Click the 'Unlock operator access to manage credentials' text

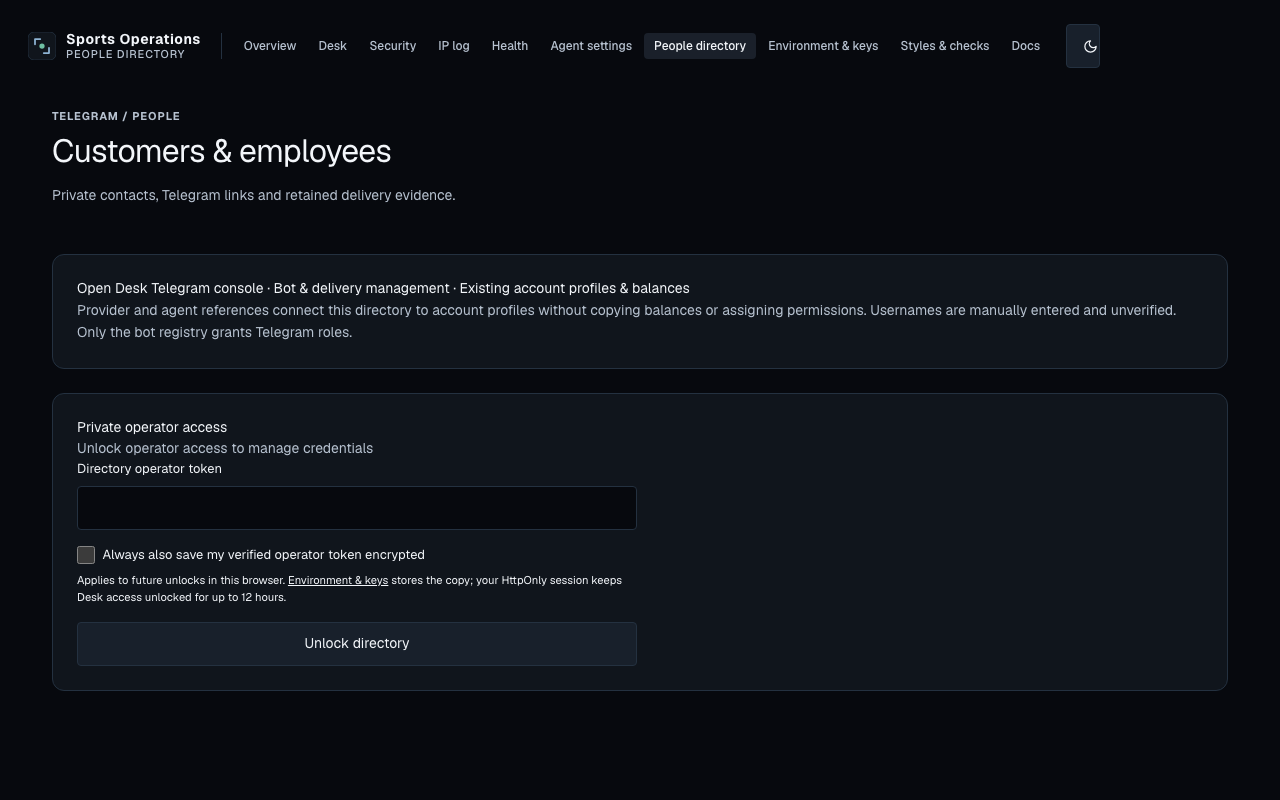pyautogui.click(x=225, y=448)
